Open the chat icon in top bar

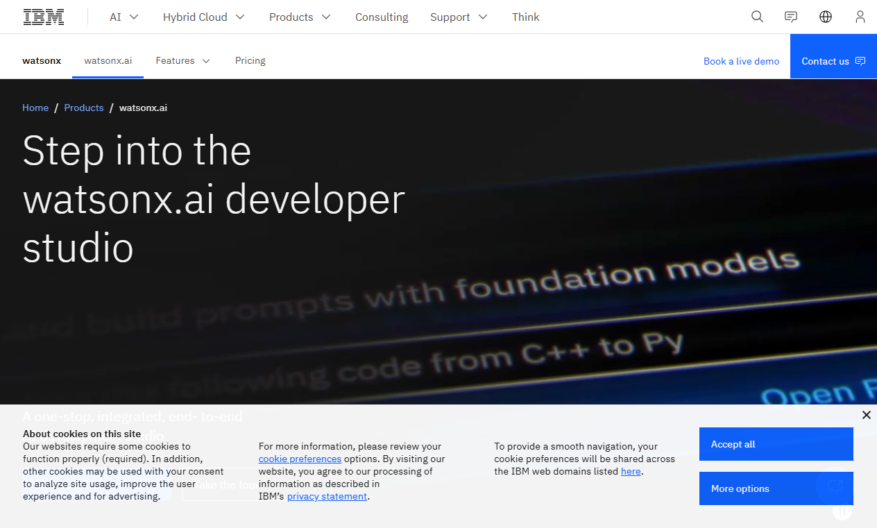[791, 17]
